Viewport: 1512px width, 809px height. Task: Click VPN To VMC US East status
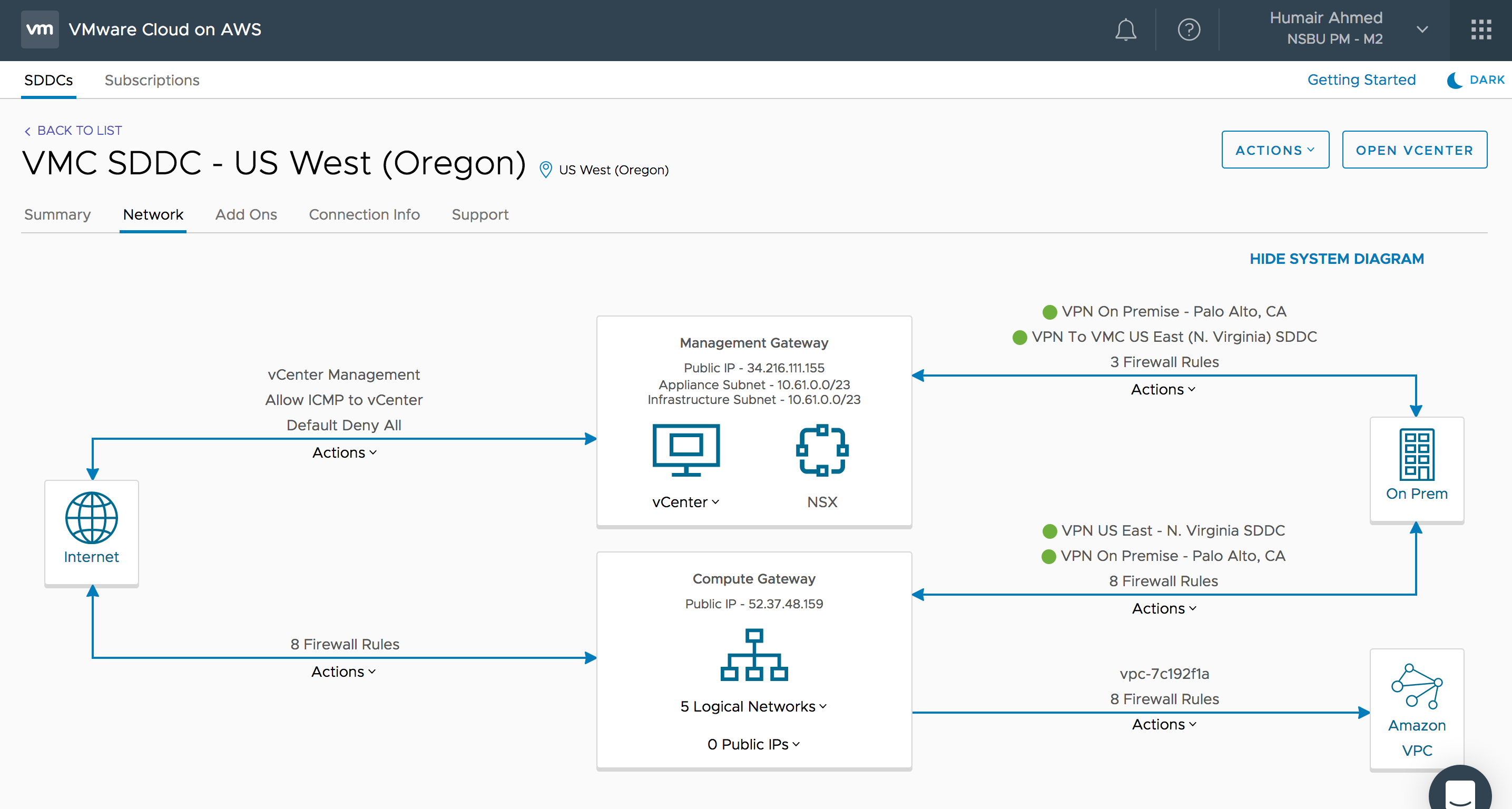1164,337
